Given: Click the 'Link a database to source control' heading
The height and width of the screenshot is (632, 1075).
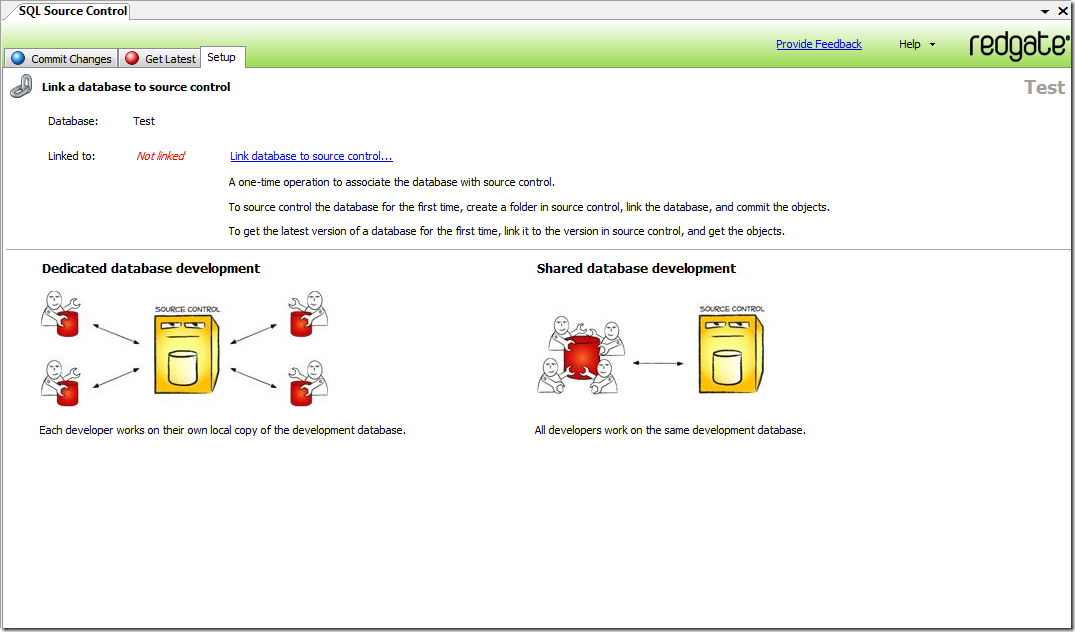Looking at the screenshot, I should point(136,87).
